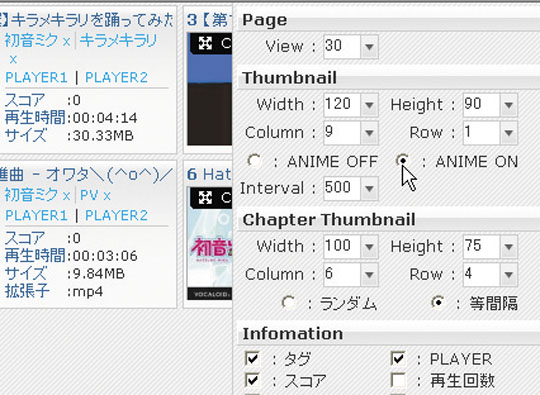Uncheck the PLAYER information checkbox
The height and width of the screenshot is (395, 540).
(398, 358)
